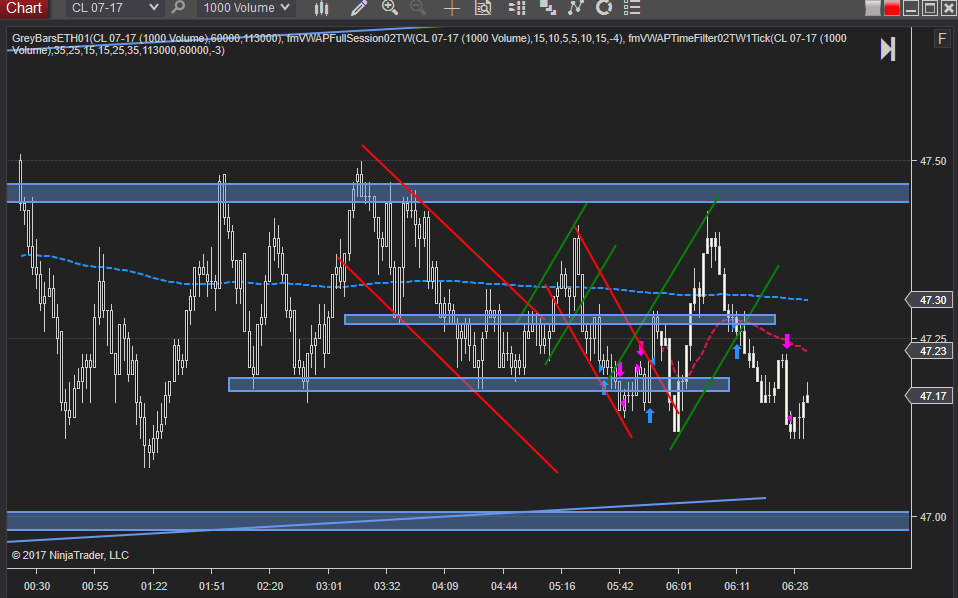Open the data series icon
Viewport: 958px width, 598px height.
point(547,8)
